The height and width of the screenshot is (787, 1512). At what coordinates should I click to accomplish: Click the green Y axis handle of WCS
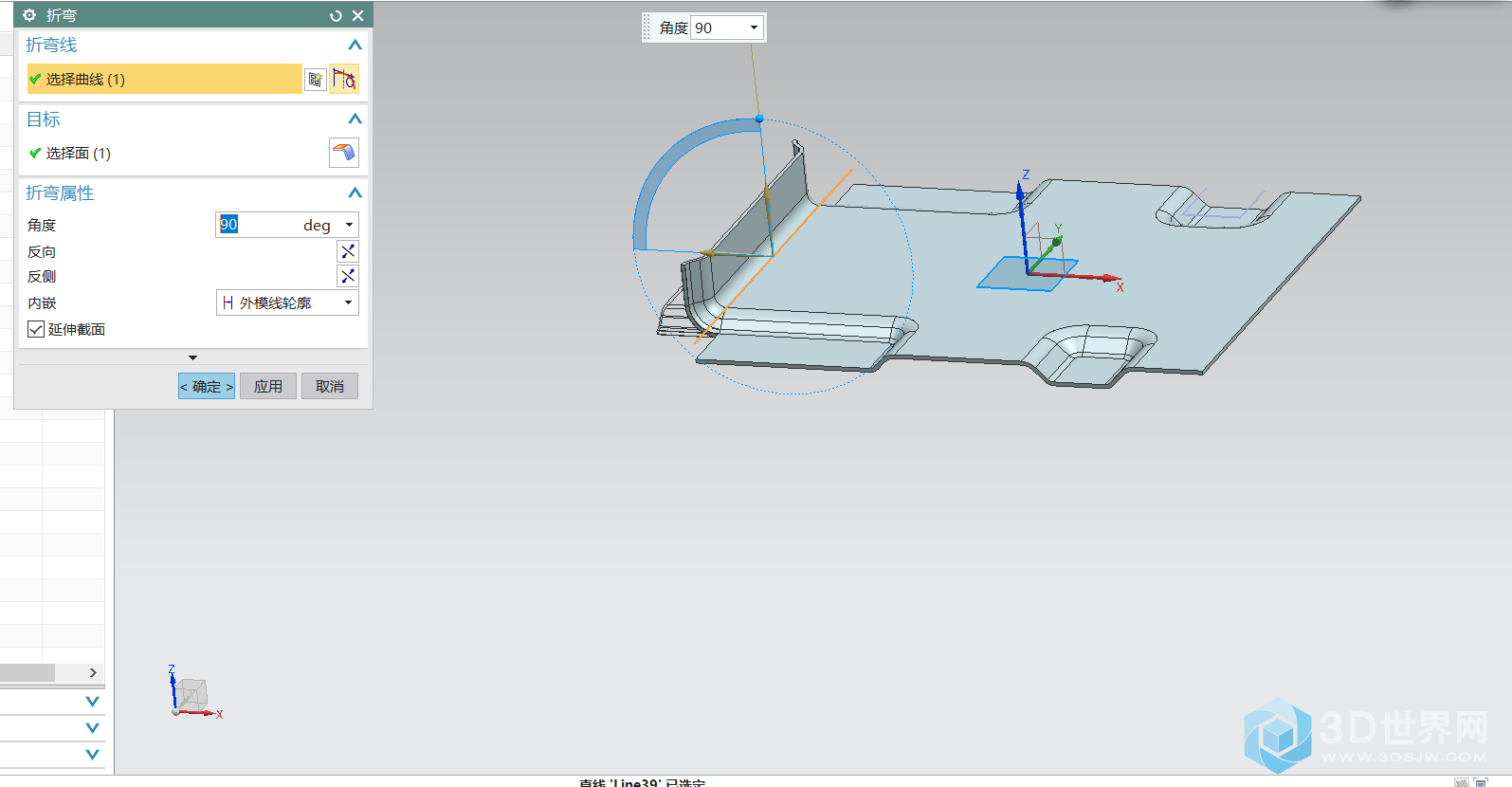[x=1057, y=242]
